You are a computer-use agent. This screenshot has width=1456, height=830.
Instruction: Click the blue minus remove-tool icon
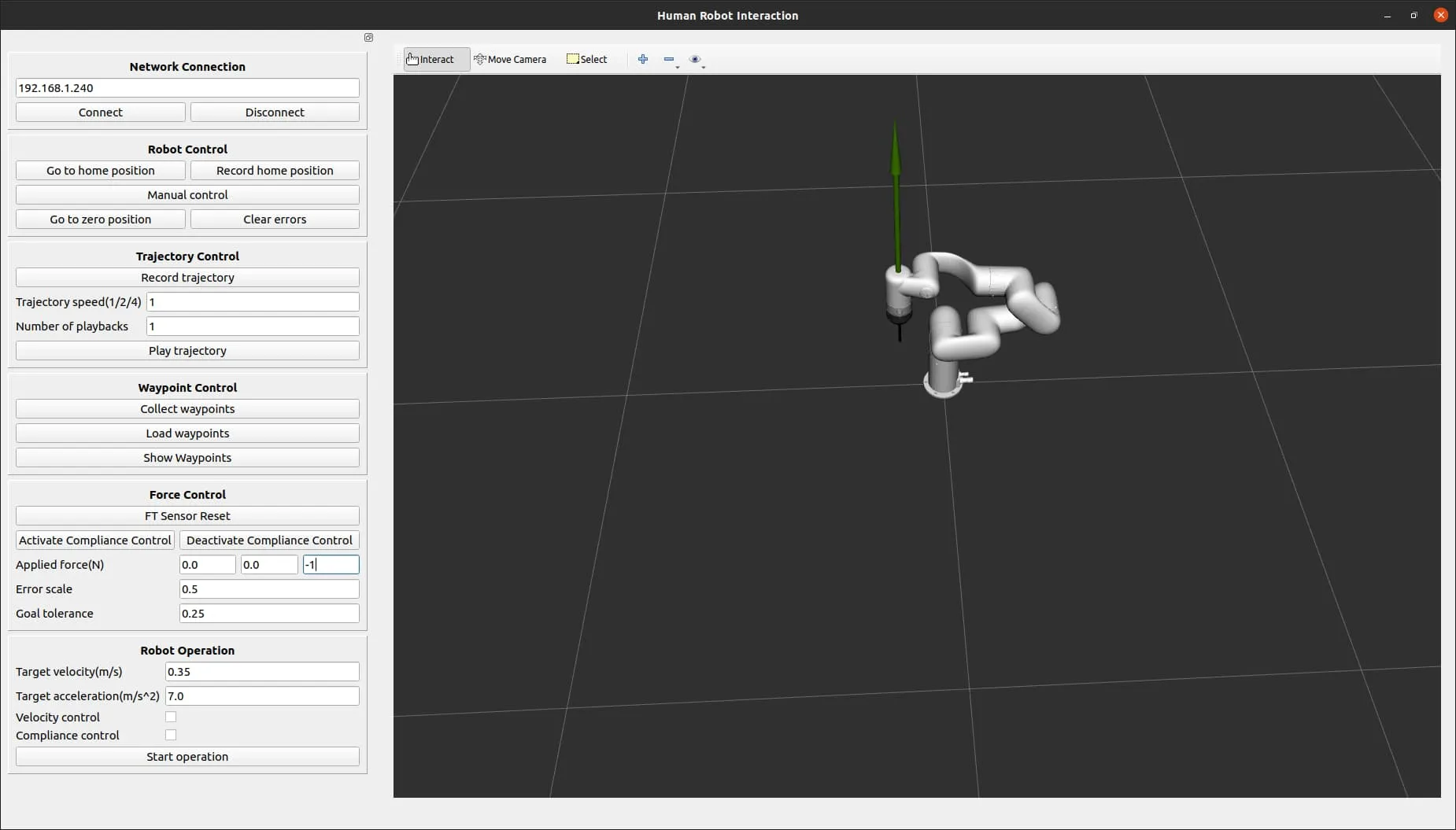click(x=668, y=59)
